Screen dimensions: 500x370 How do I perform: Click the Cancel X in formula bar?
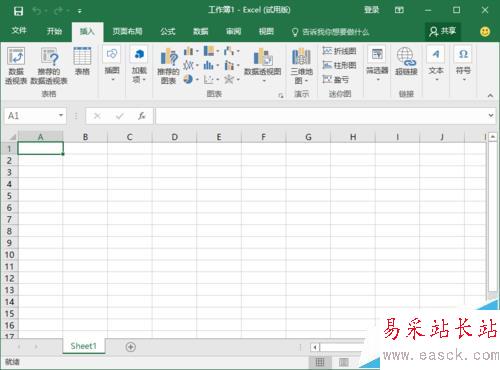(x=97, y=116)
